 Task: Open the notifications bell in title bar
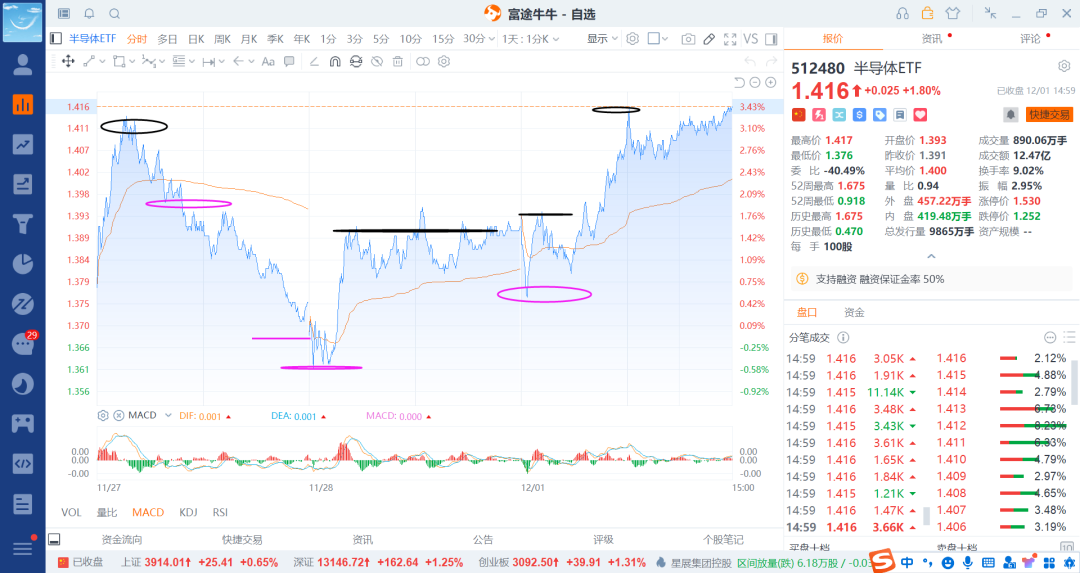[x=90, y=13]
